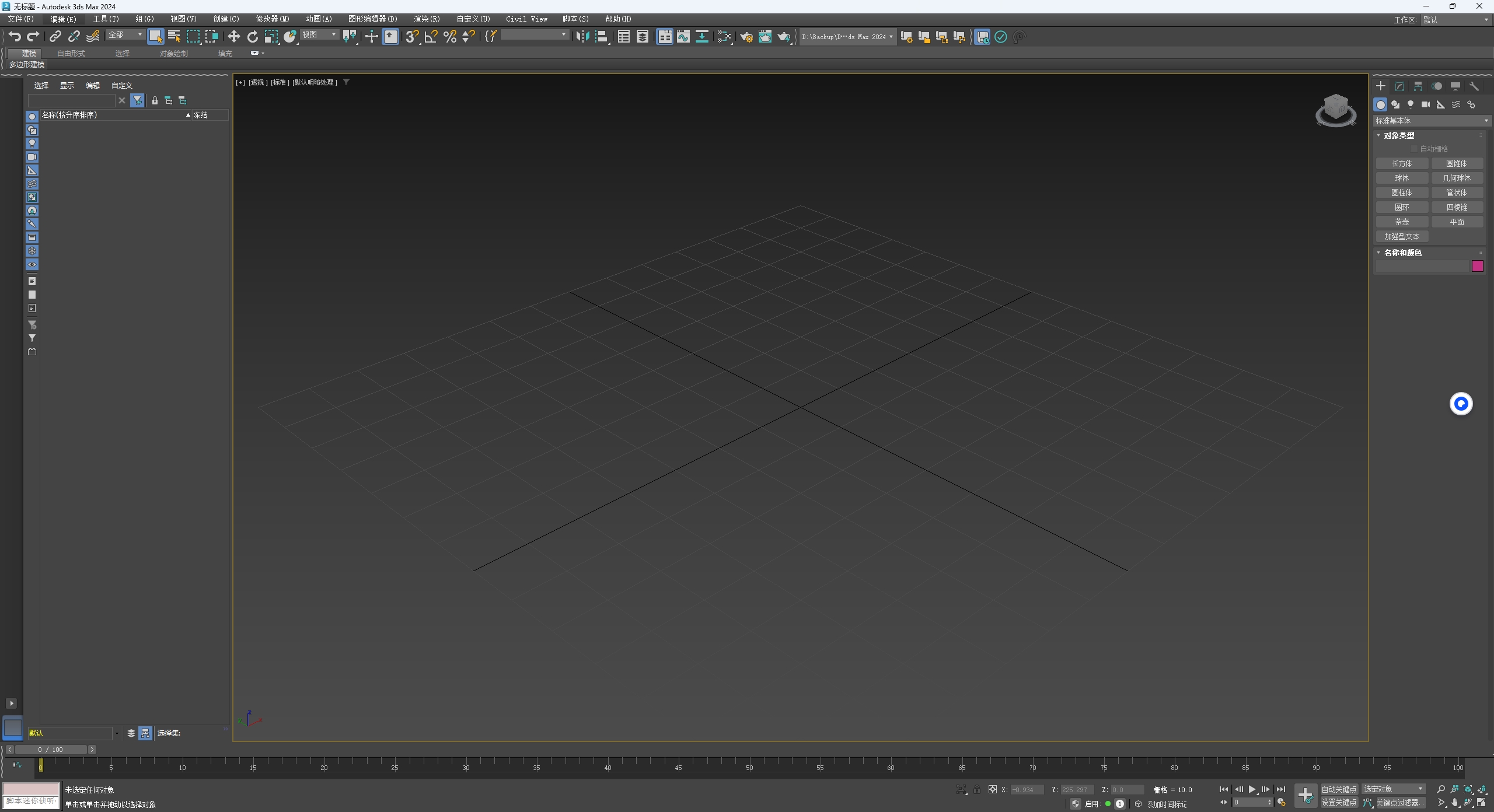
Task: Select the Move transform tool
Action: click(233, 37)
